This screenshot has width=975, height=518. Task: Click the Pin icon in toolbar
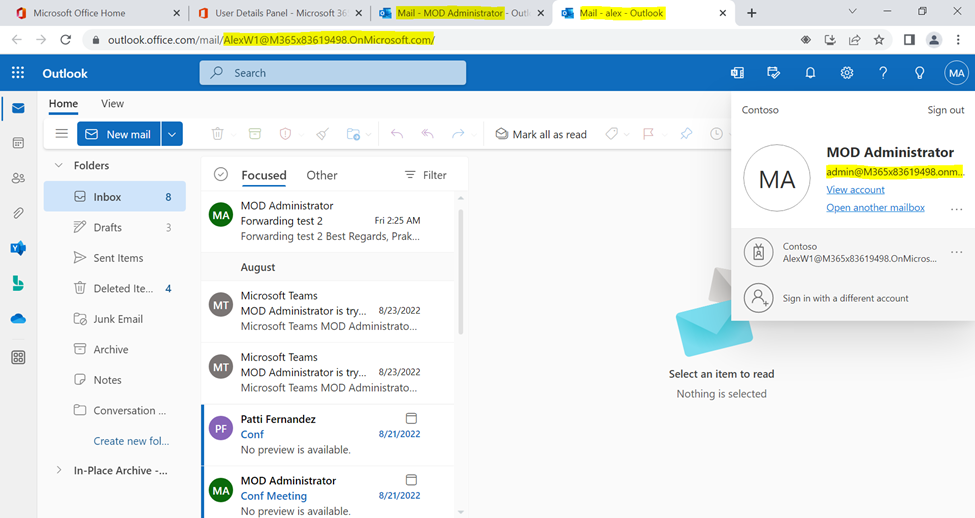tap(686, 134)
